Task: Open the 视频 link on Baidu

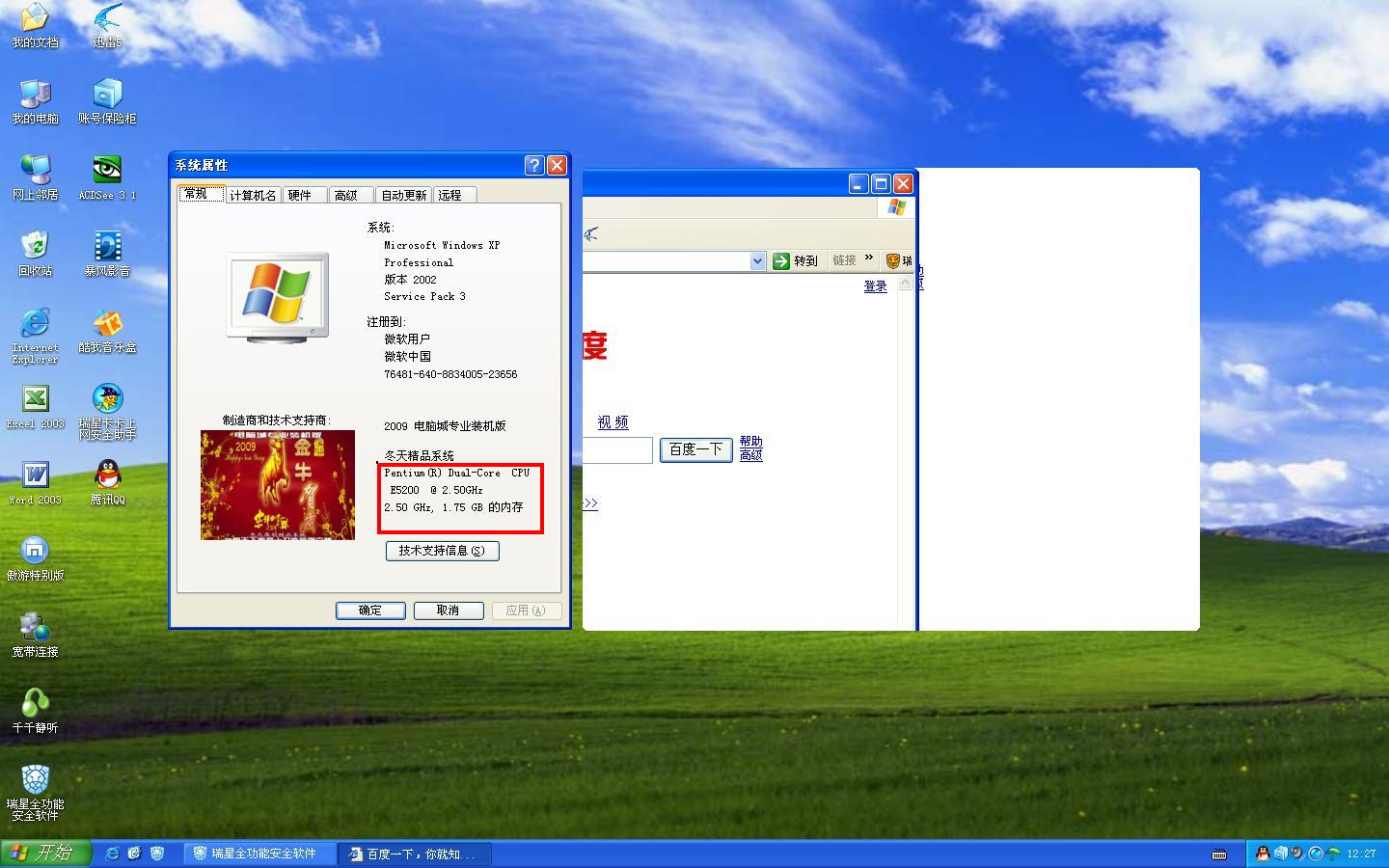Action: (613, 422)
